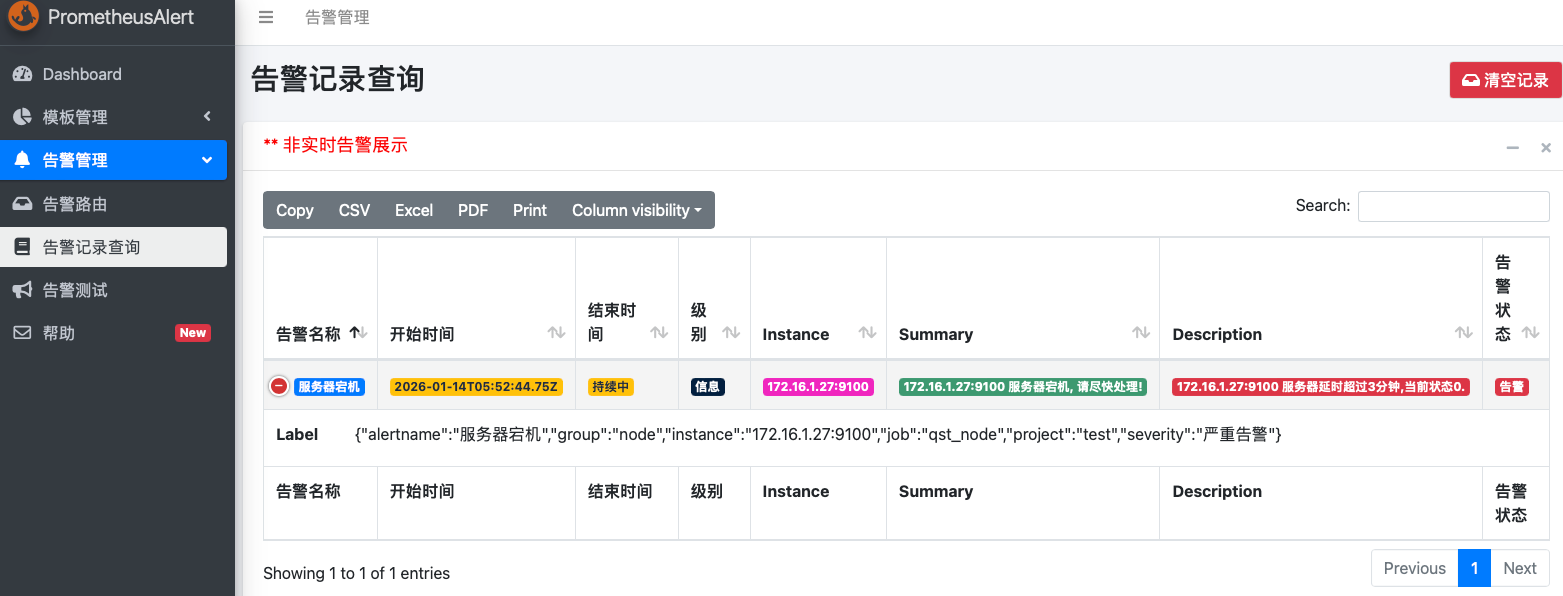Image resolution: width=1563 pixels, height=596 pixels.
Task: Sort by Summary column arrows
Action: coord(1140,333)
